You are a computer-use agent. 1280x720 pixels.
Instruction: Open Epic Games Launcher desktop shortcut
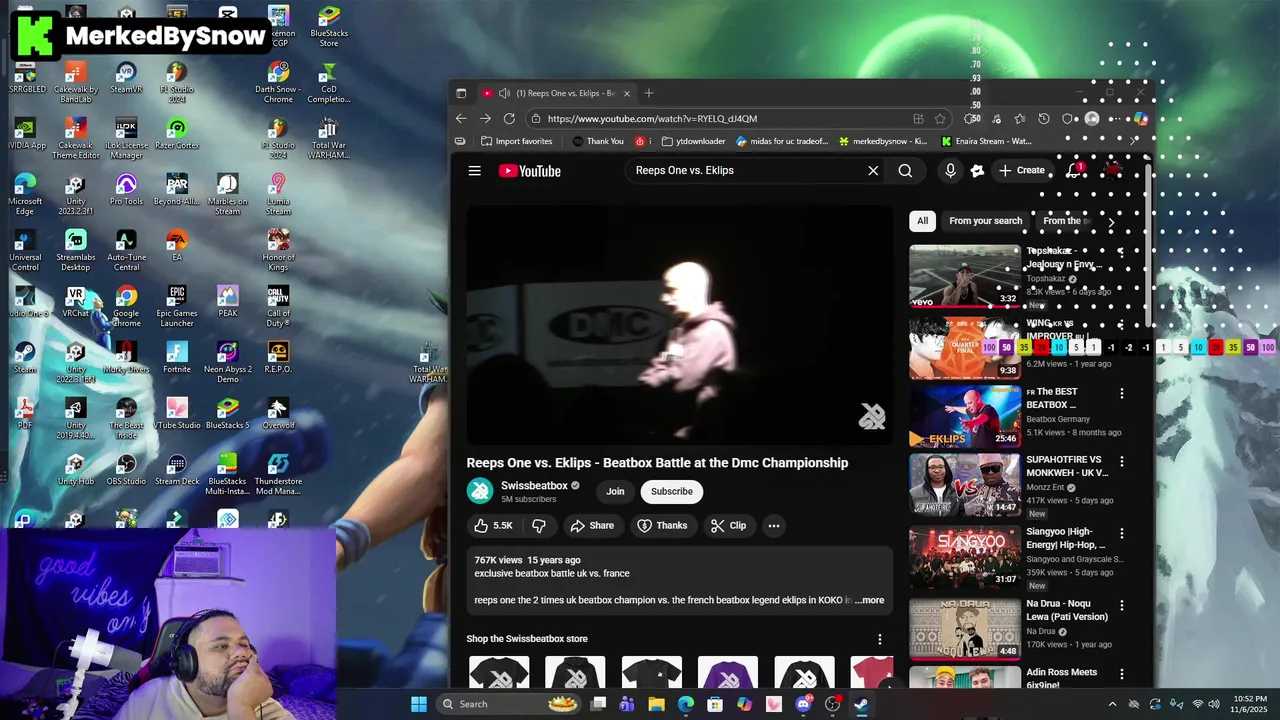coord(177,304)
